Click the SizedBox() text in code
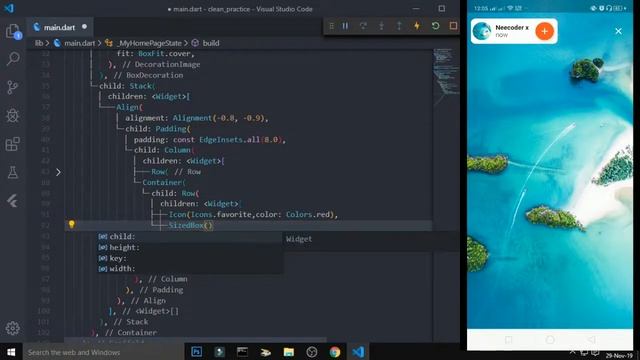The width and height of the screenshot is (640, 360). click(x=191, y=225)
